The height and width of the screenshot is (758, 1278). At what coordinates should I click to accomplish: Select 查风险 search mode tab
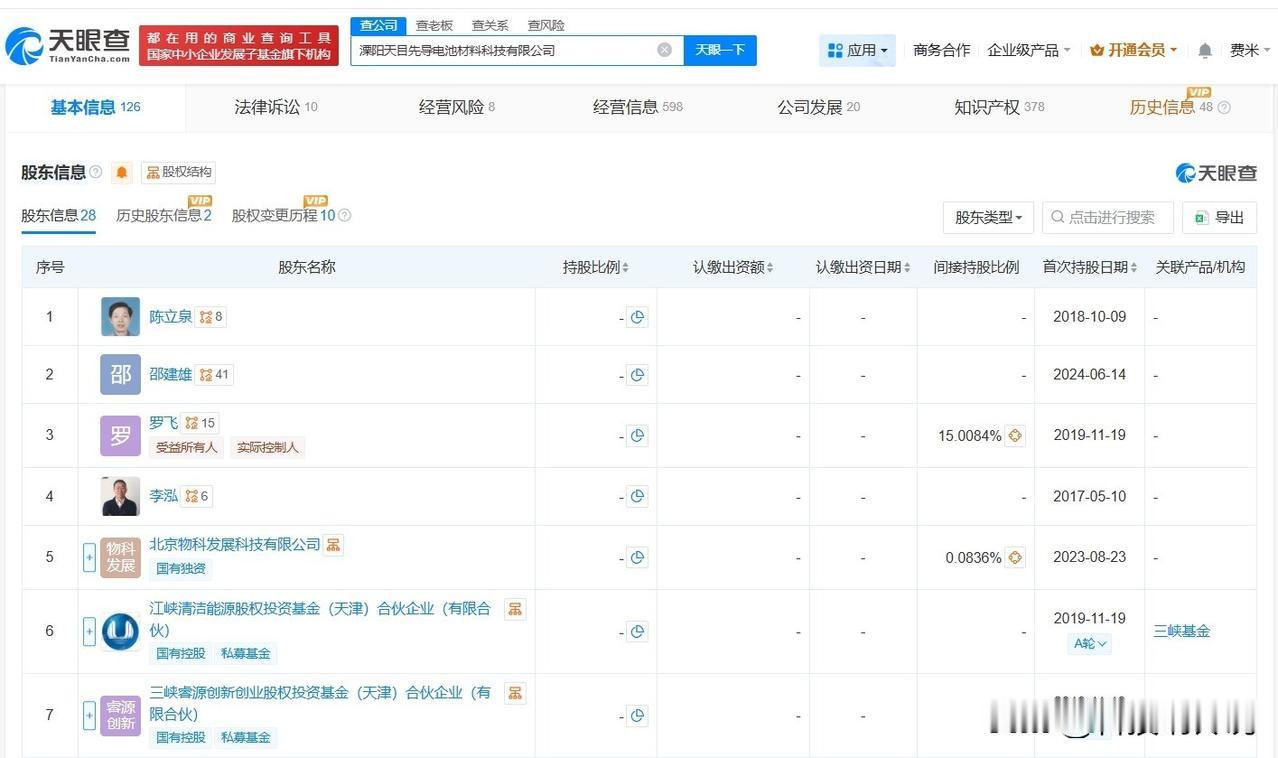(546, 25)
